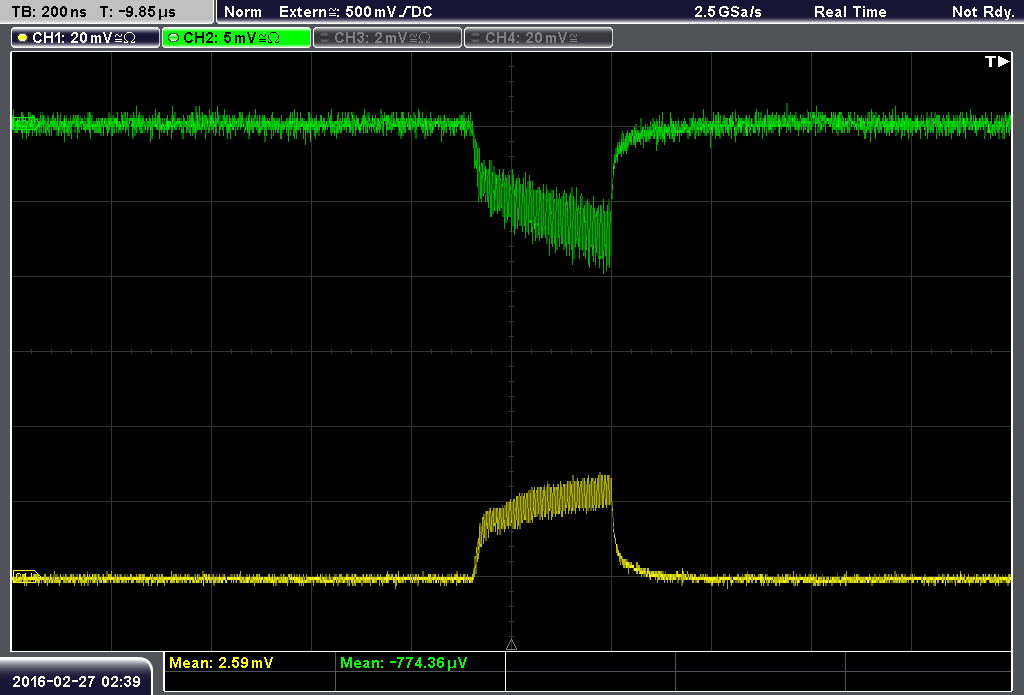
Task: Select the CH2: 5 mV channel tab
Action: [236, 38]
